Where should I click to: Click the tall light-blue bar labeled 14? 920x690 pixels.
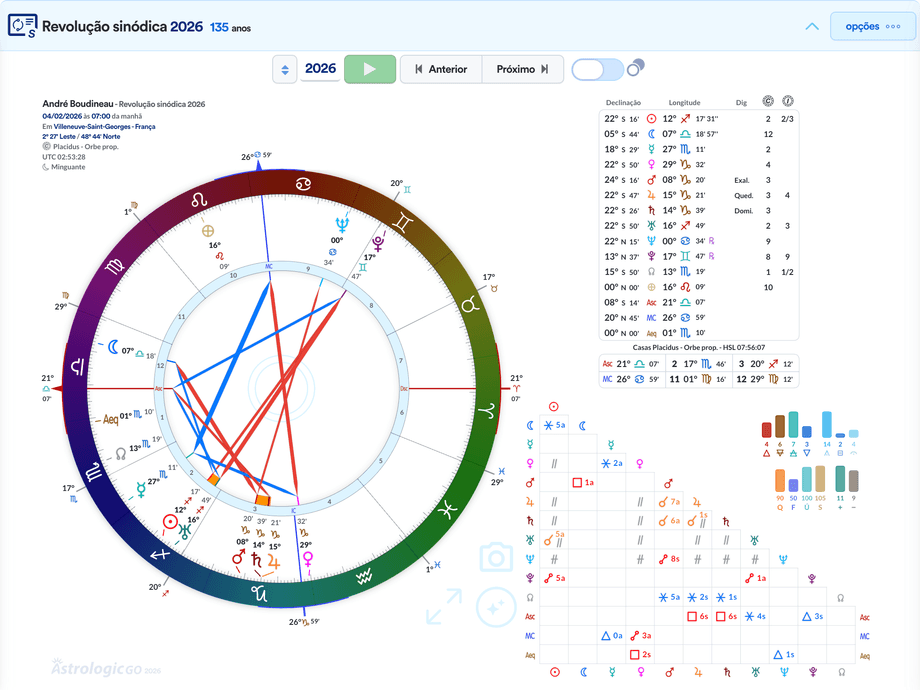coord(827,424)
